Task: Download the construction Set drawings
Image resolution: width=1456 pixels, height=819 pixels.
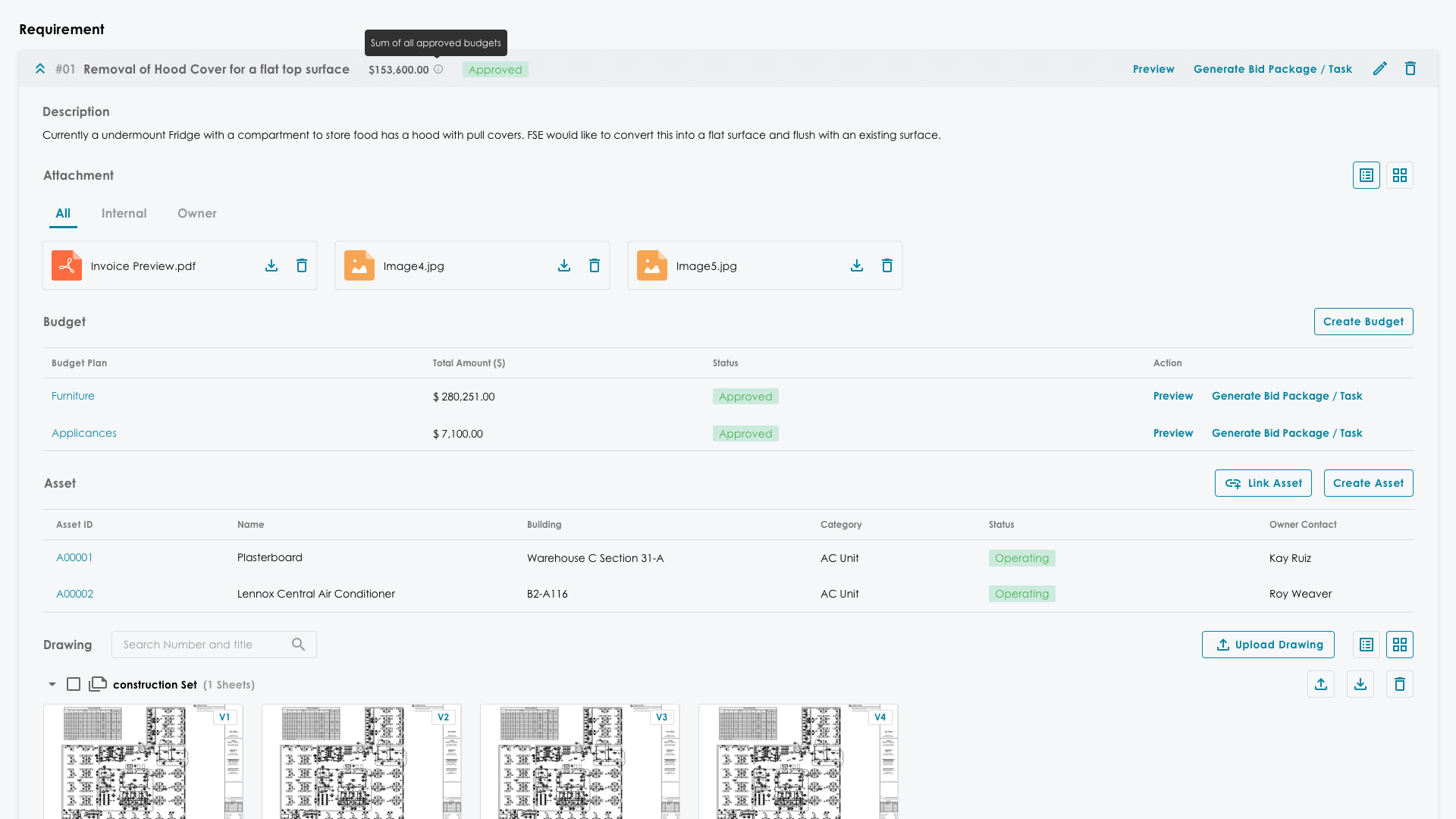Action: click(1360, 684)
